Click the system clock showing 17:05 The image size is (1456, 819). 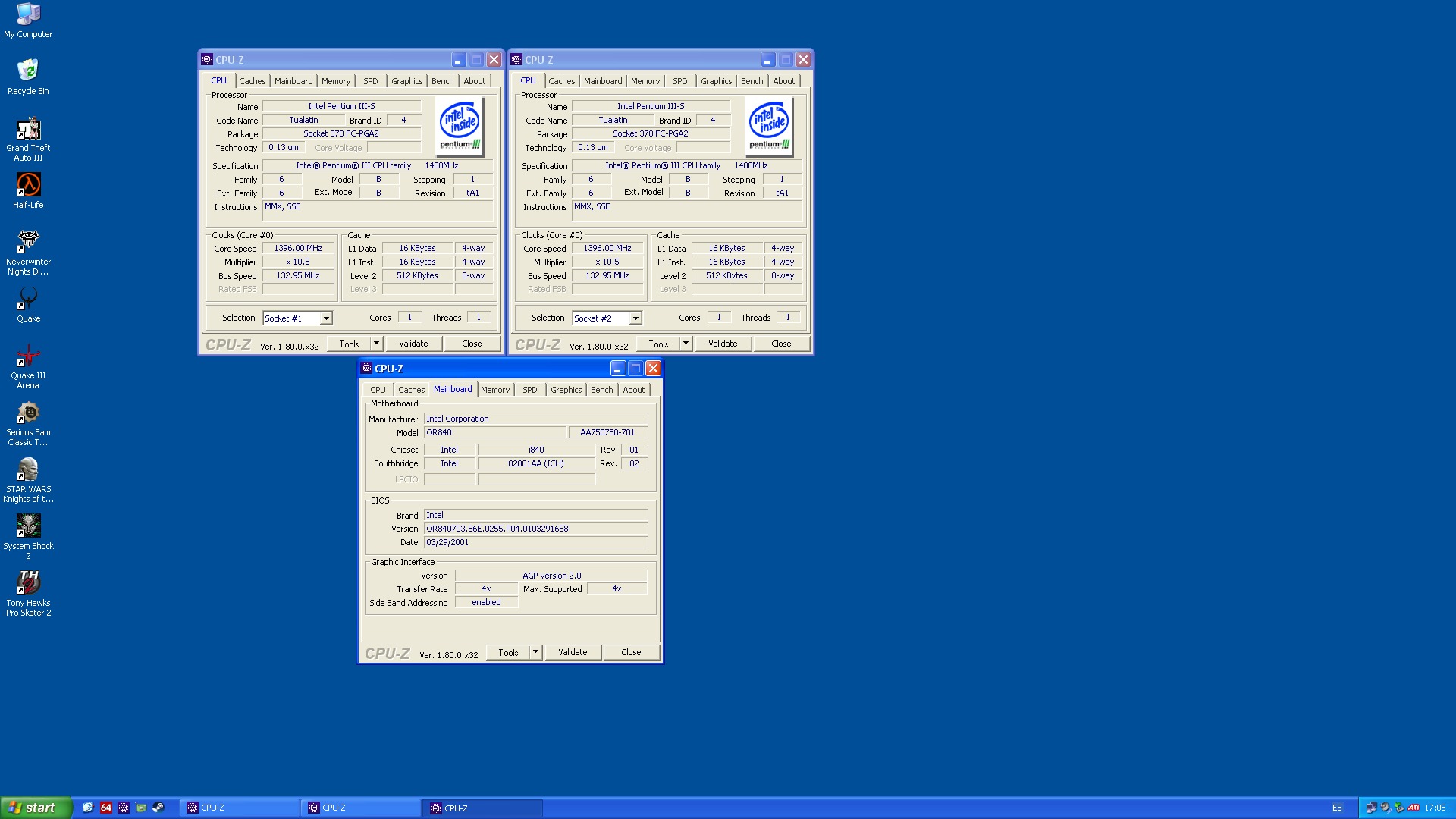click(x=1435, y=808)
